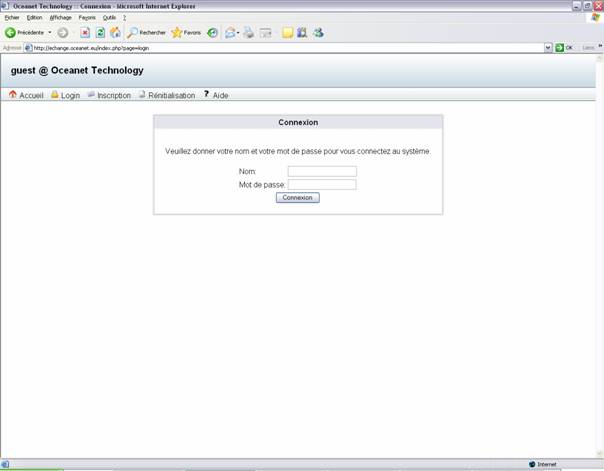Click the guest @ Oceanet Technology heading
The image size is (604, 471).
tap(77, 70)
